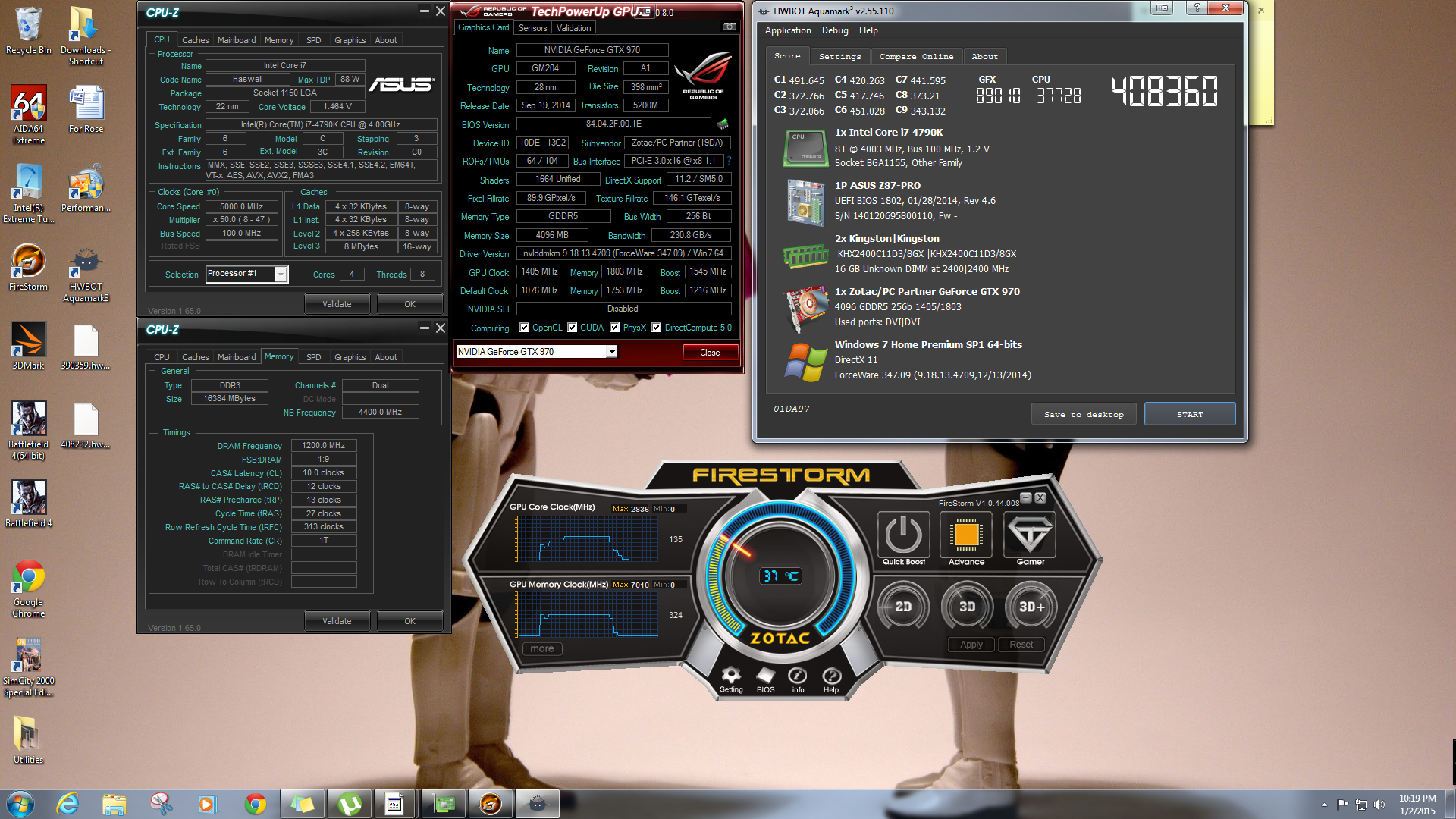
Task: Open Intel Extreme Tuning desktop icon
Action: pos(29,194)
